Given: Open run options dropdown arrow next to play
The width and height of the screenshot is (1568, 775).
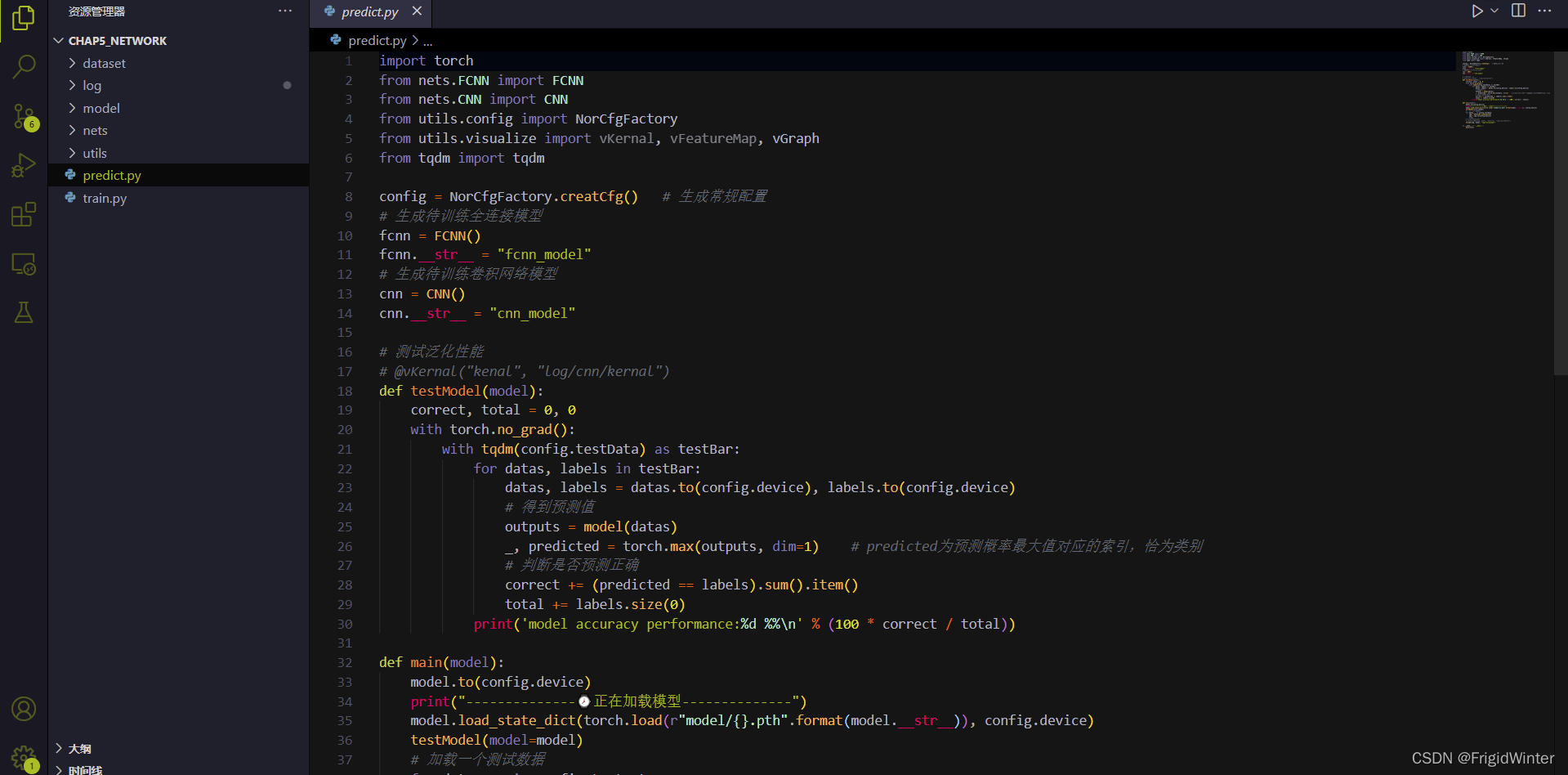Looking at the screenshot, I should 1494,11.
